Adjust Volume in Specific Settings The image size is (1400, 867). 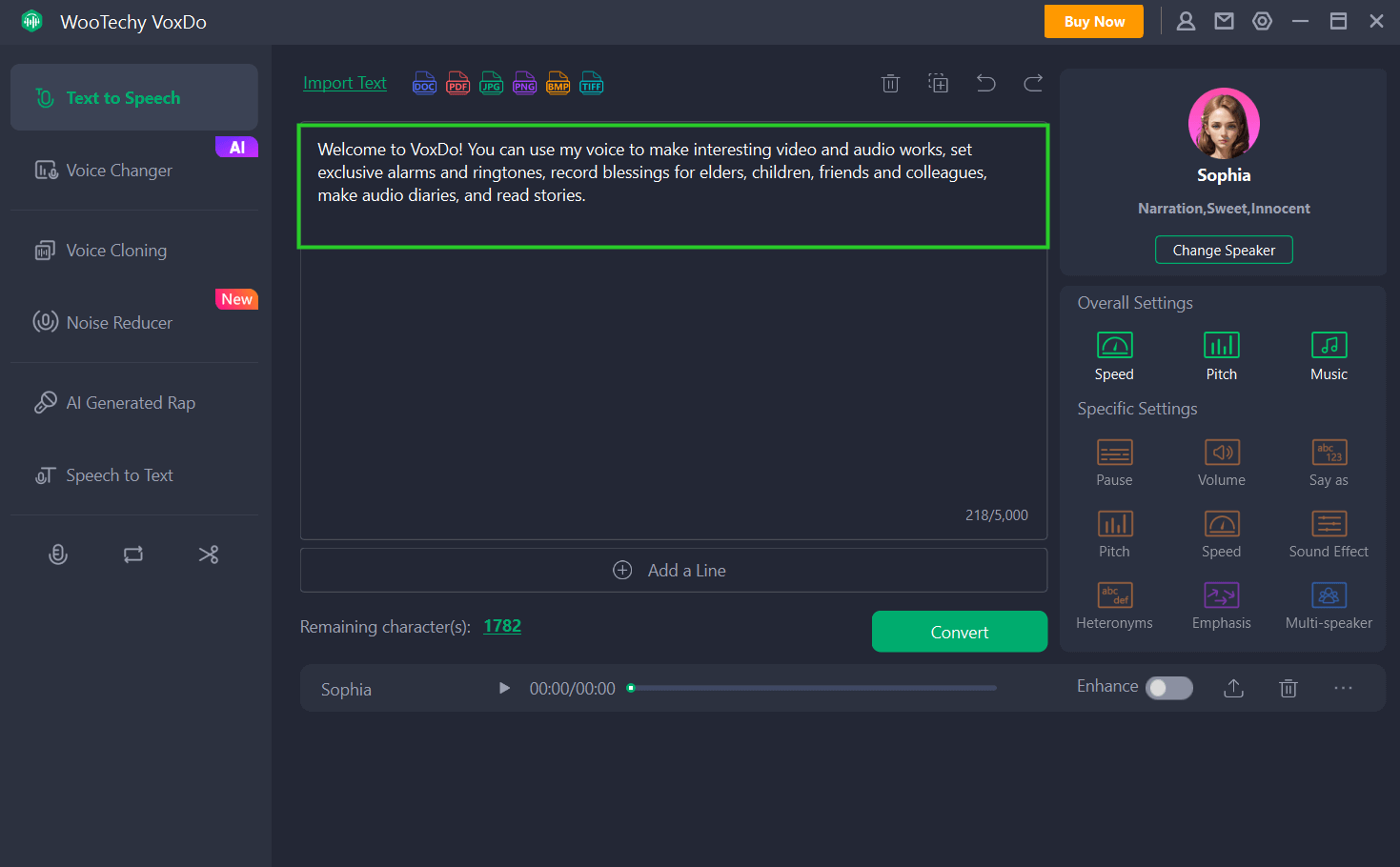point(1221,461)
